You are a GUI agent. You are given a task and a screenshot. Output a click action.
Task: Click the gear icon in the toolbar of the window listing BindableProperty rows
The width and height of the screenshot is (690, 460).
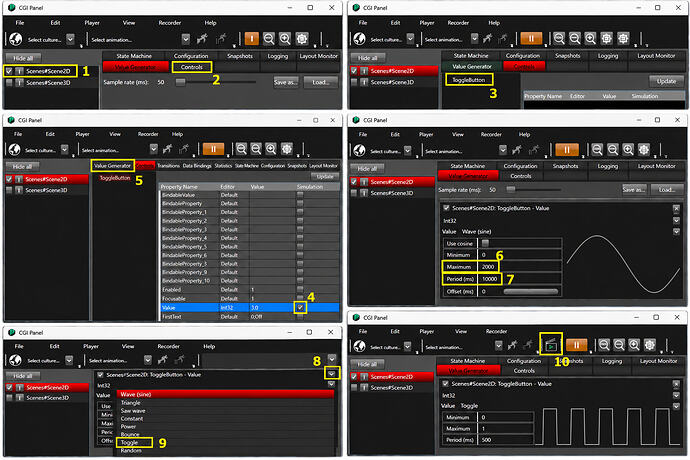(x=287, y=149)
